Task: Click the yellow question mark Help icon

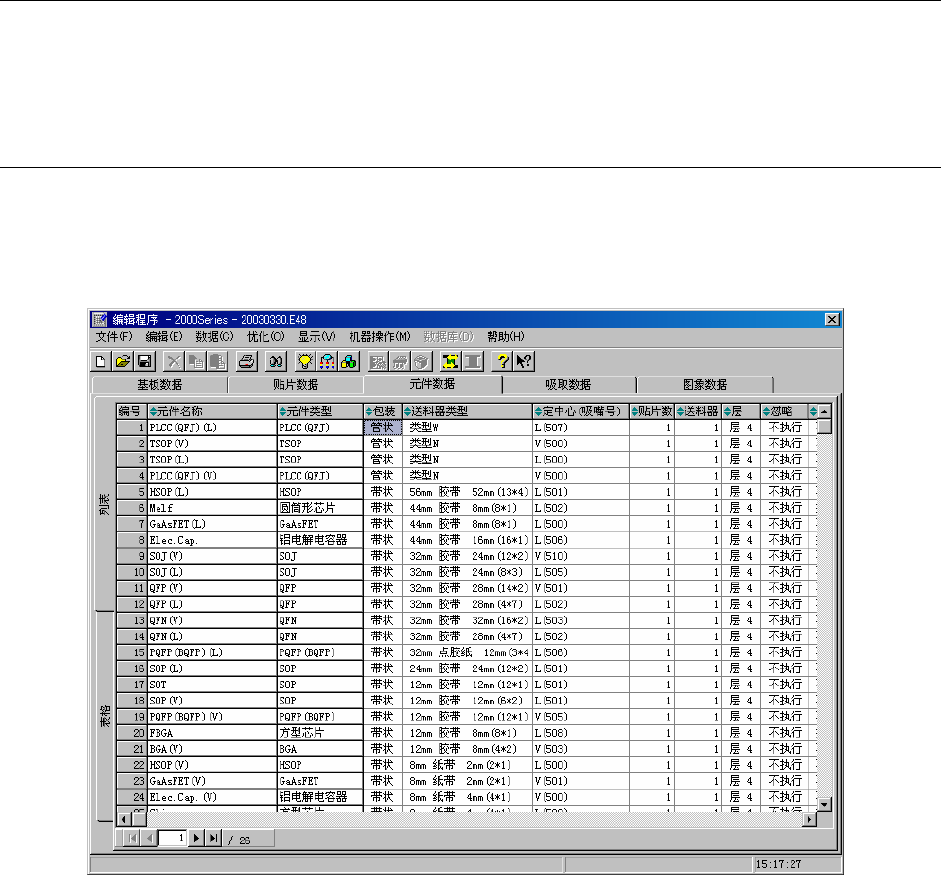Action: pyautogui.click(x=502, y=361)
